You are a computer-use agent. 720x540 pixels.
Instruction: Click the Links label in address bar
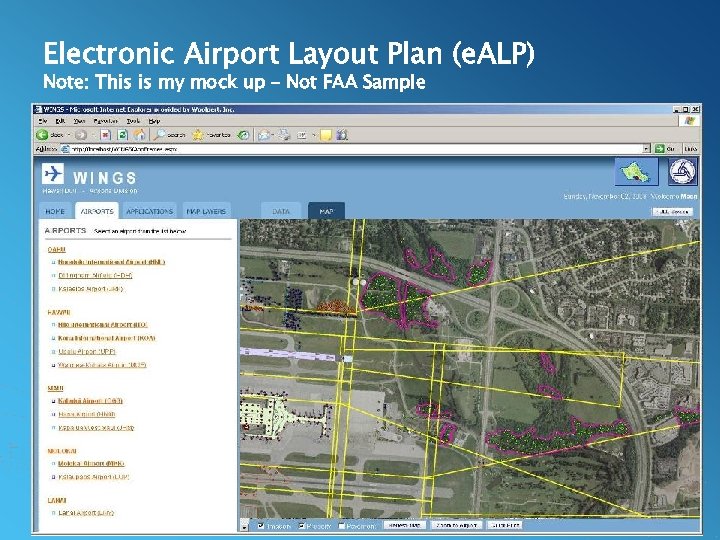click(x=690, y=148)
